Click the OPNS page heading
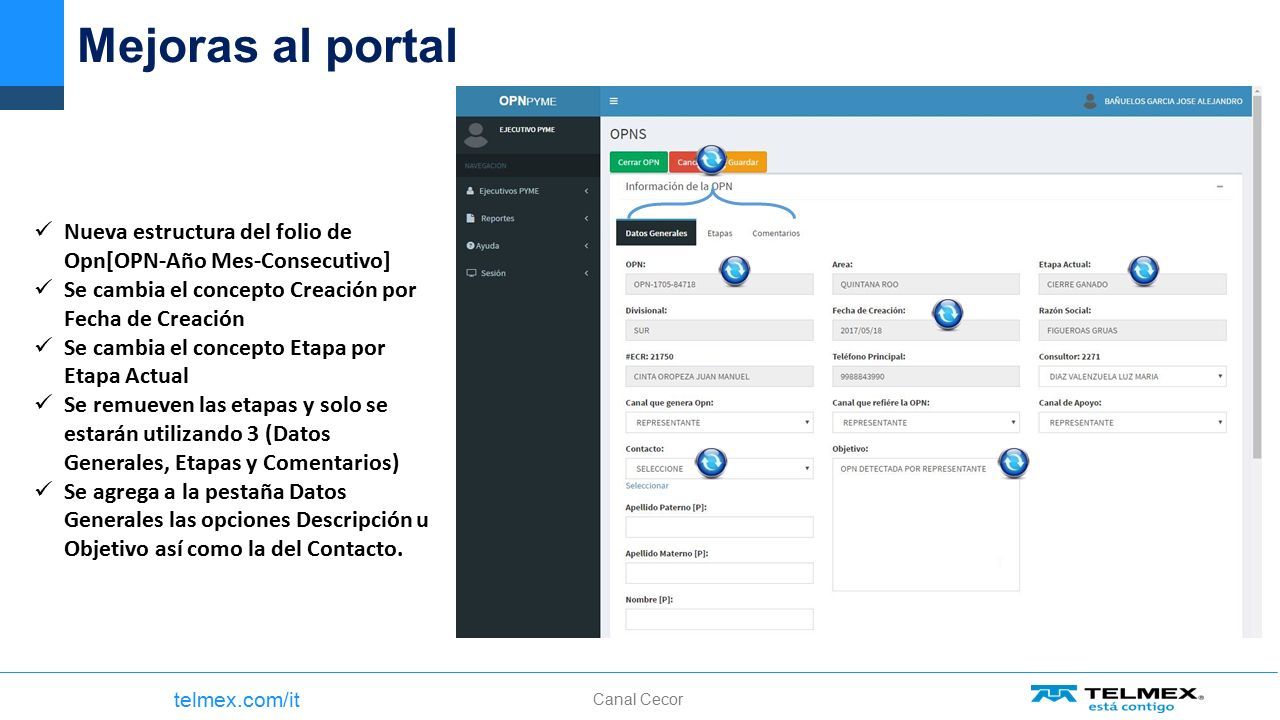 628,134
